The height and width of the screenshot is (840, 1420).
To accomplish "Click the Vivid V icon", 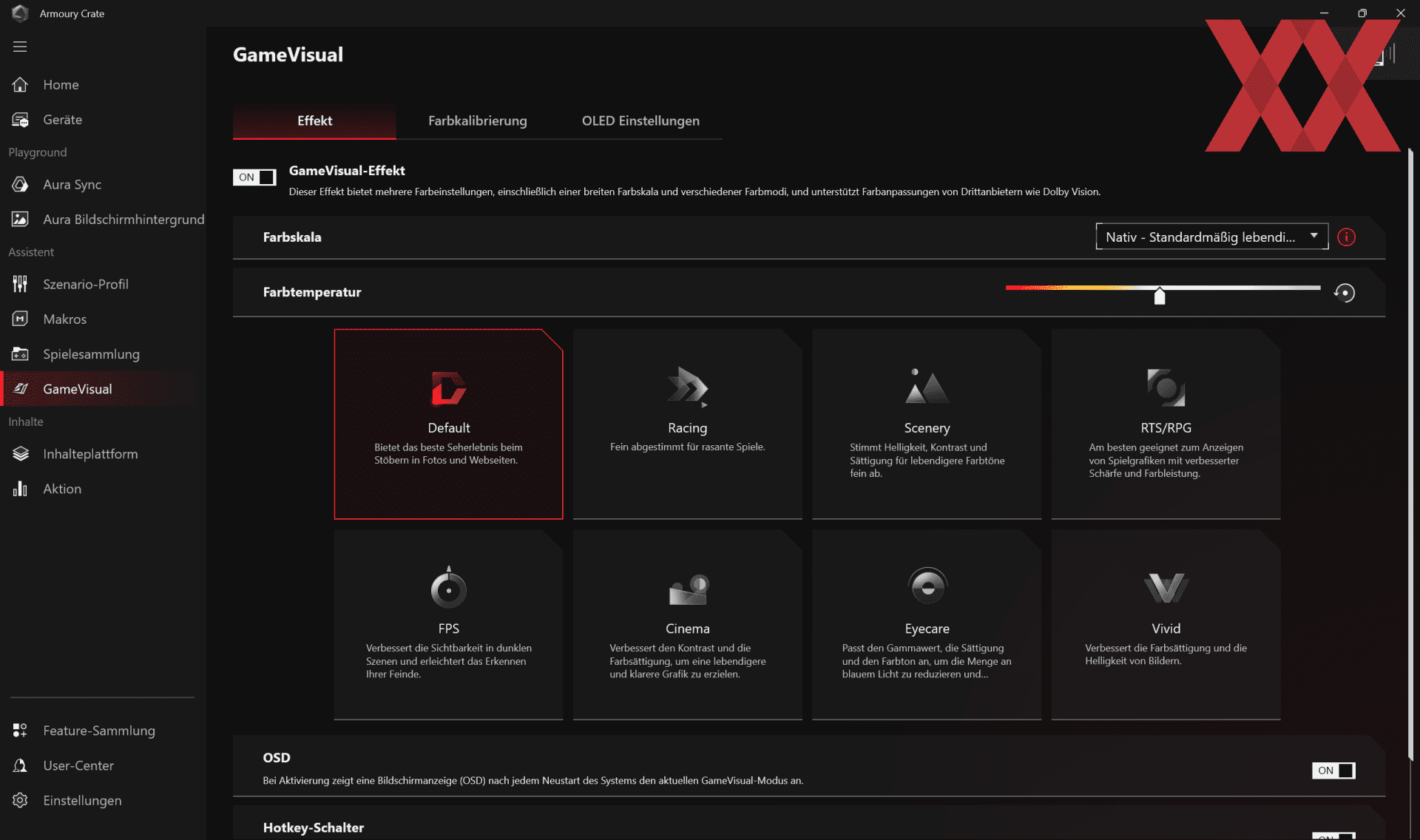I will click(1166, 588).
